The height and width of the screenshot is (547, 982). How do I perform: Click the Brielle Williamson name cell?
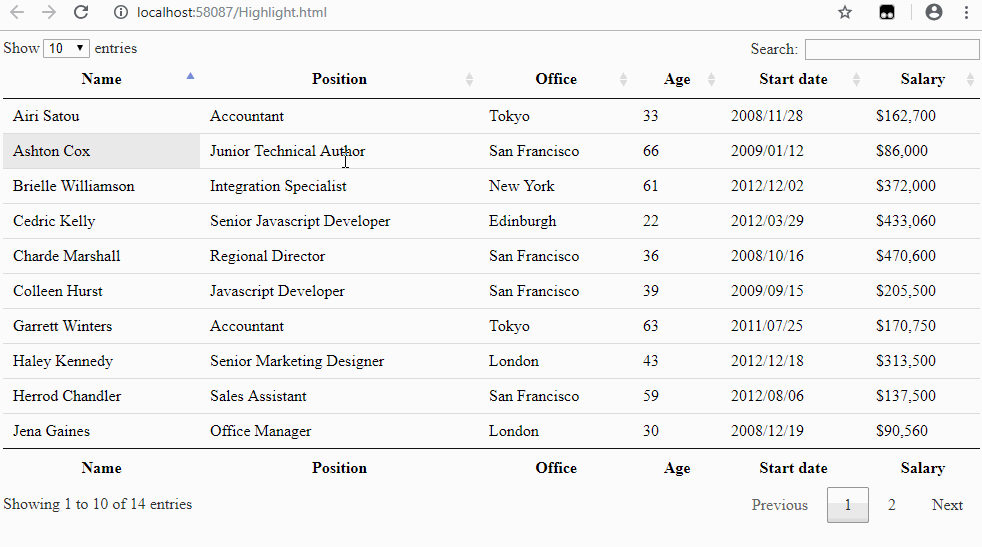[101, 186]
